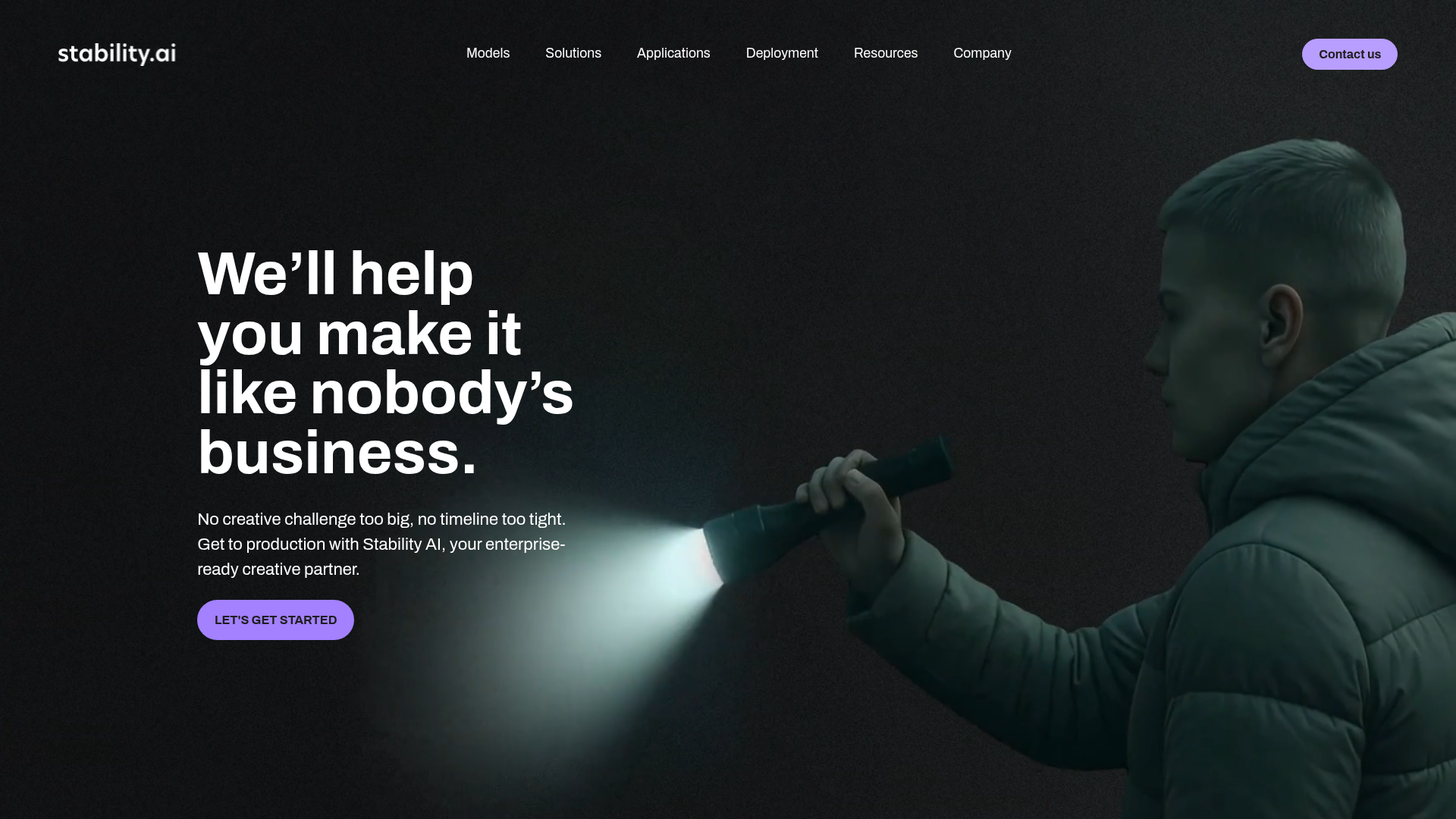This screenshot has height=819, width=1456.
Task: Click the "We'll help" headline line
Action: point(335,274)
